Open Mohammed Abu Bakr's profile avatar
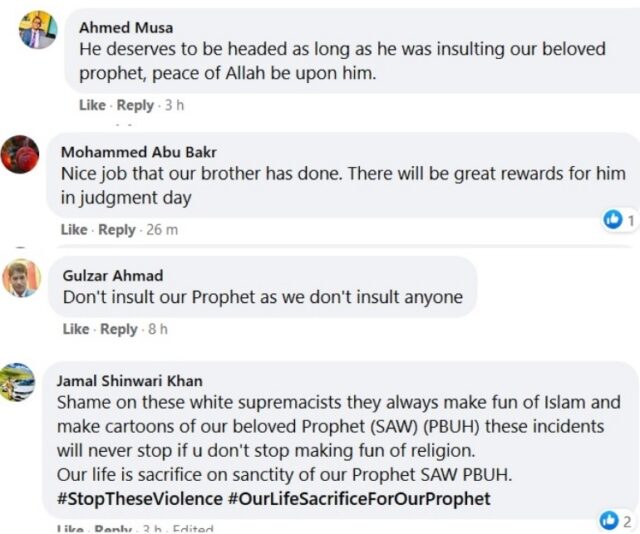Image resolution: width=640 pixels, height=534 pixels. 19,154
